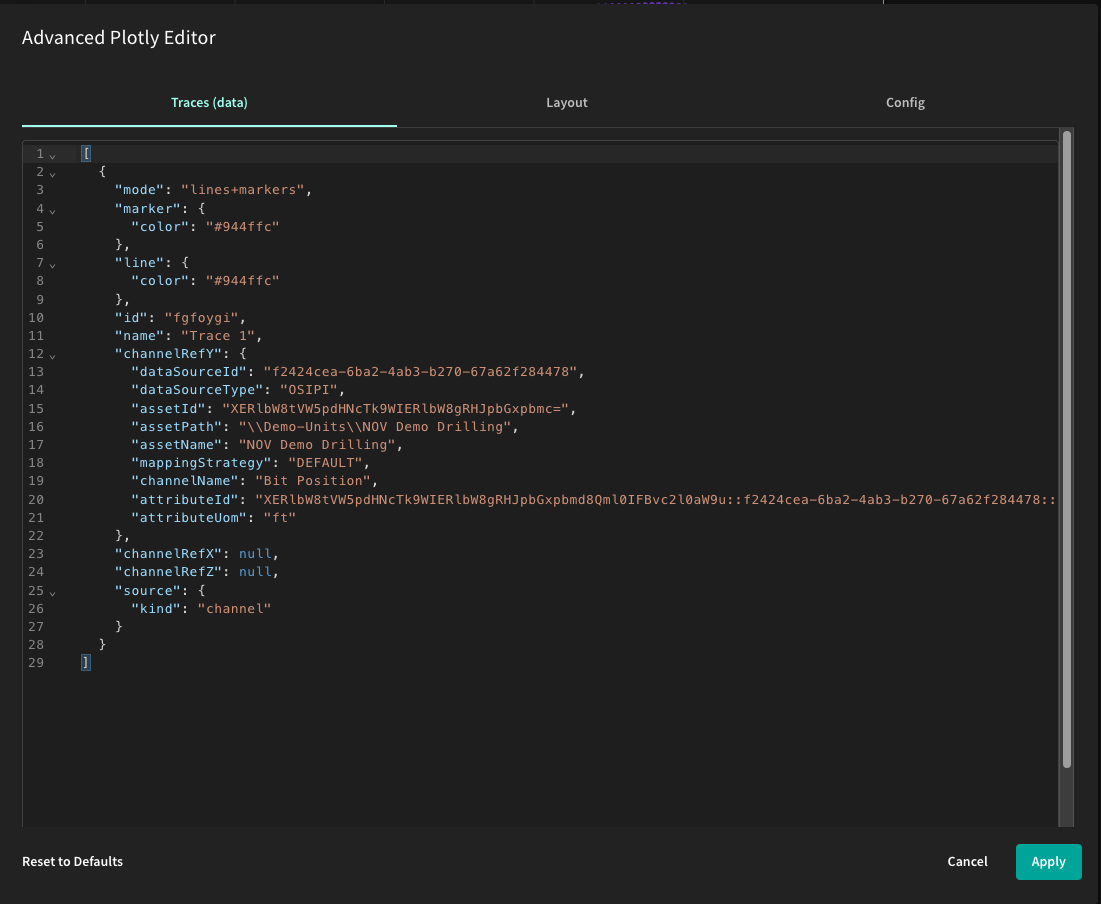The image size is (1101, 904).
Task: Click the opening bracket on line 1
Action: coord(86,153)
